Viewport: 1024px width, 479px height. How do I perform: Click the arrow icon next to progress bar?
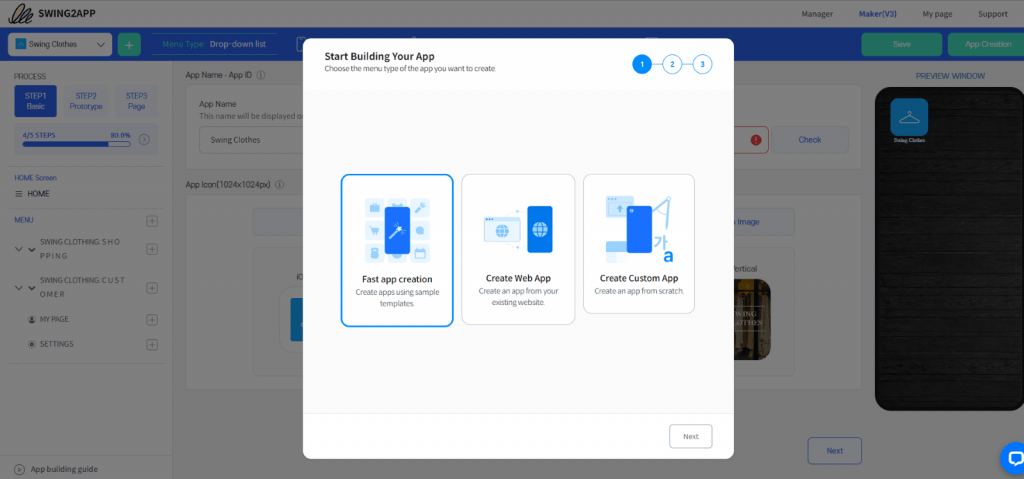[144, 139]
